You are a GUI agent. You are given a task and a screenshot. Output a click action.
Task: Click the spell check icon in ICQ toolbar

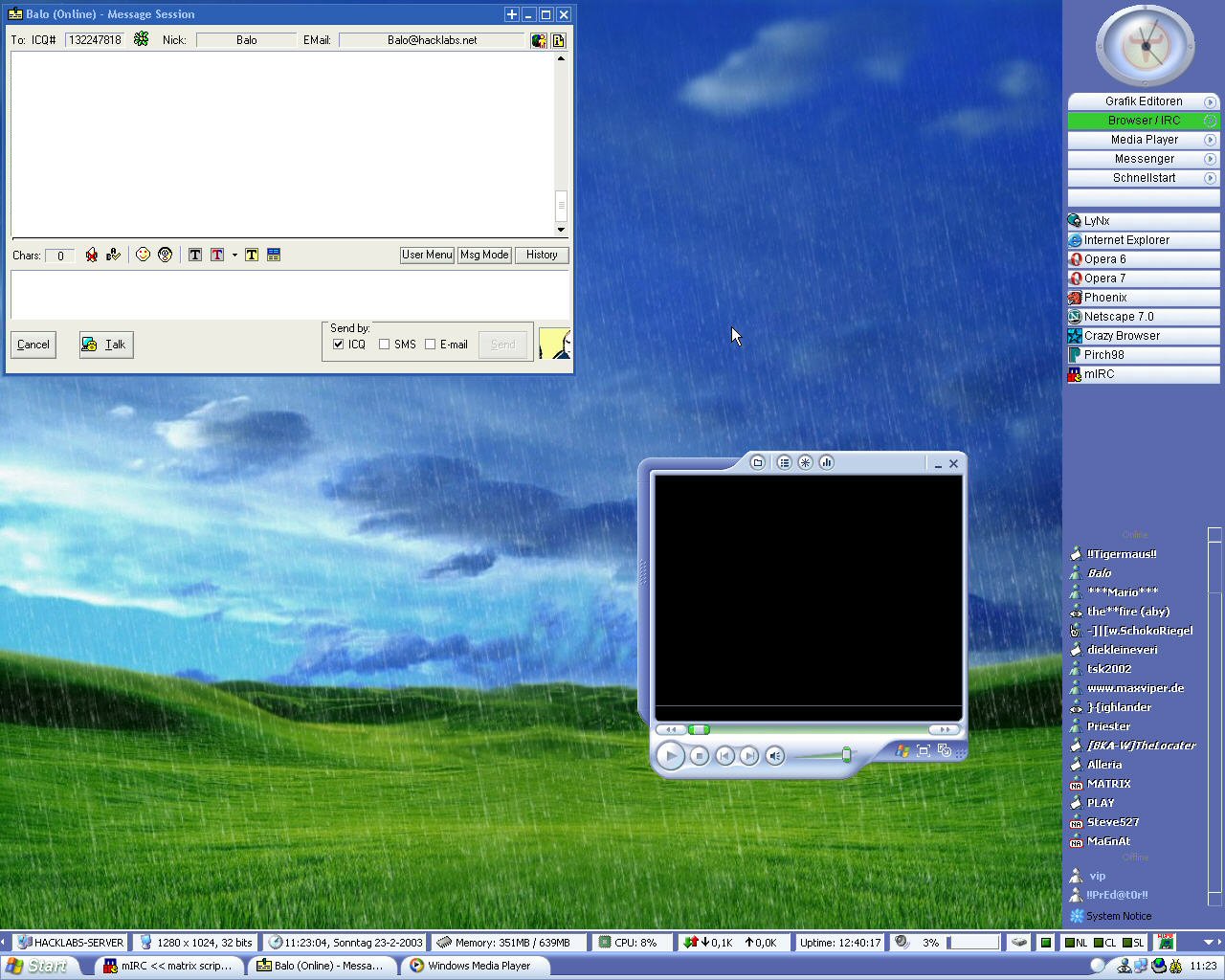[114, 255]
